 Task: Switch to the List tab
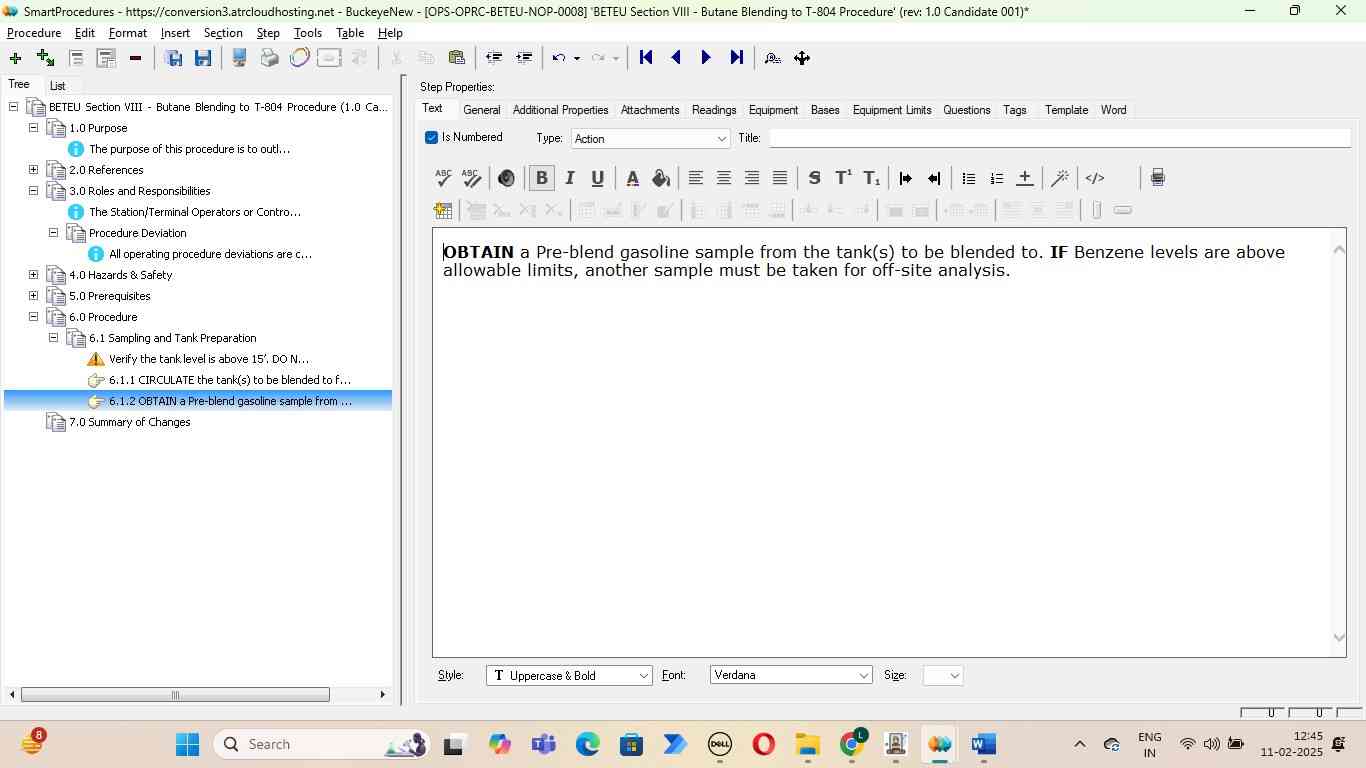tap(58, 86)
